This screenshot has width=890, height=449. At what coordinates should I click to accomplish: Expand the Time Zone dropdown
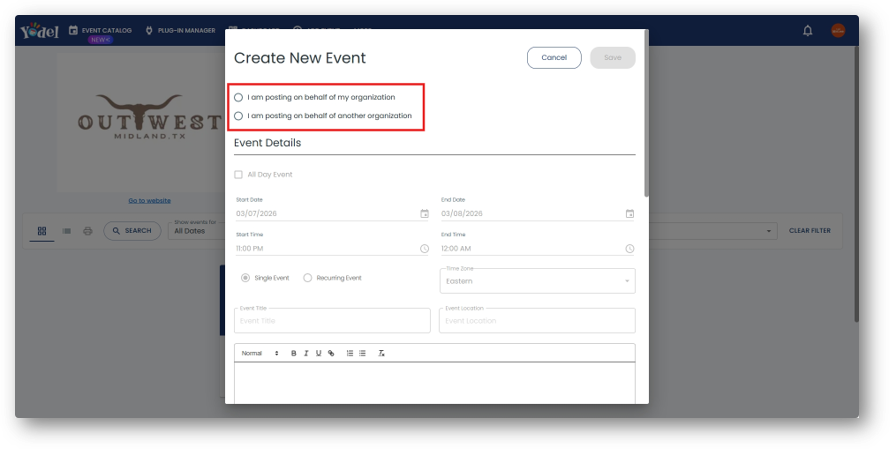coord(538,282)
